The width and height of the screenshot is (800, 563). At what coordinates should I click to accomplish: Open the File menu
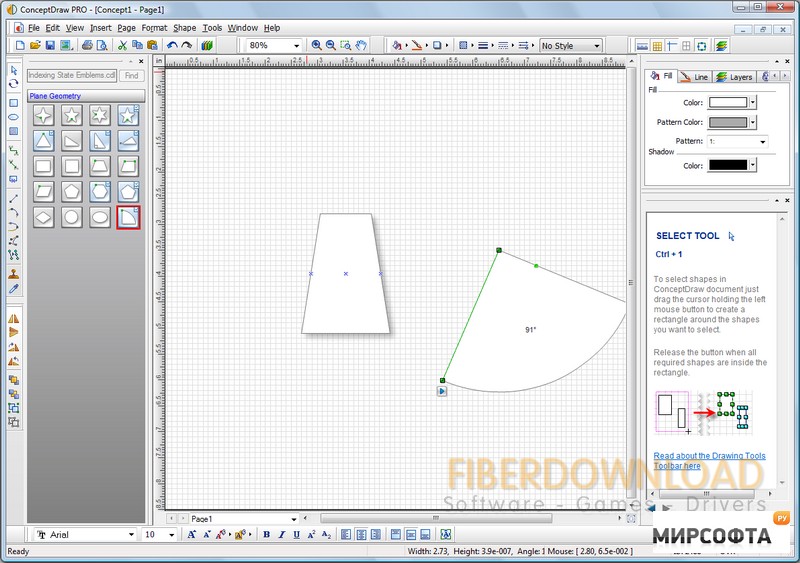click(x=33, y=28)
